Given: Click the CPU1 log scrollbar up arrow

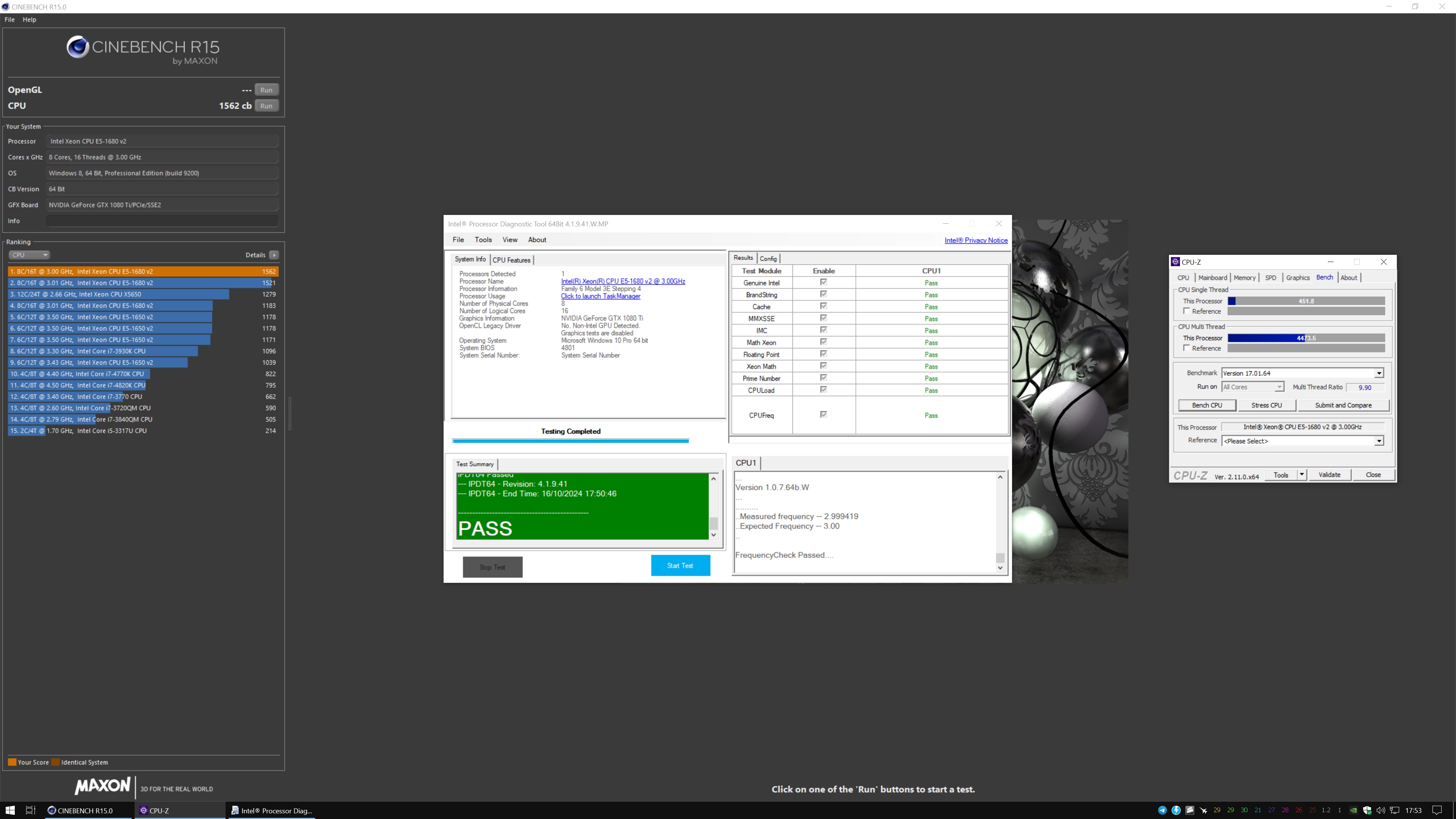Looking at the screenshot, I should pos(1000,477).
